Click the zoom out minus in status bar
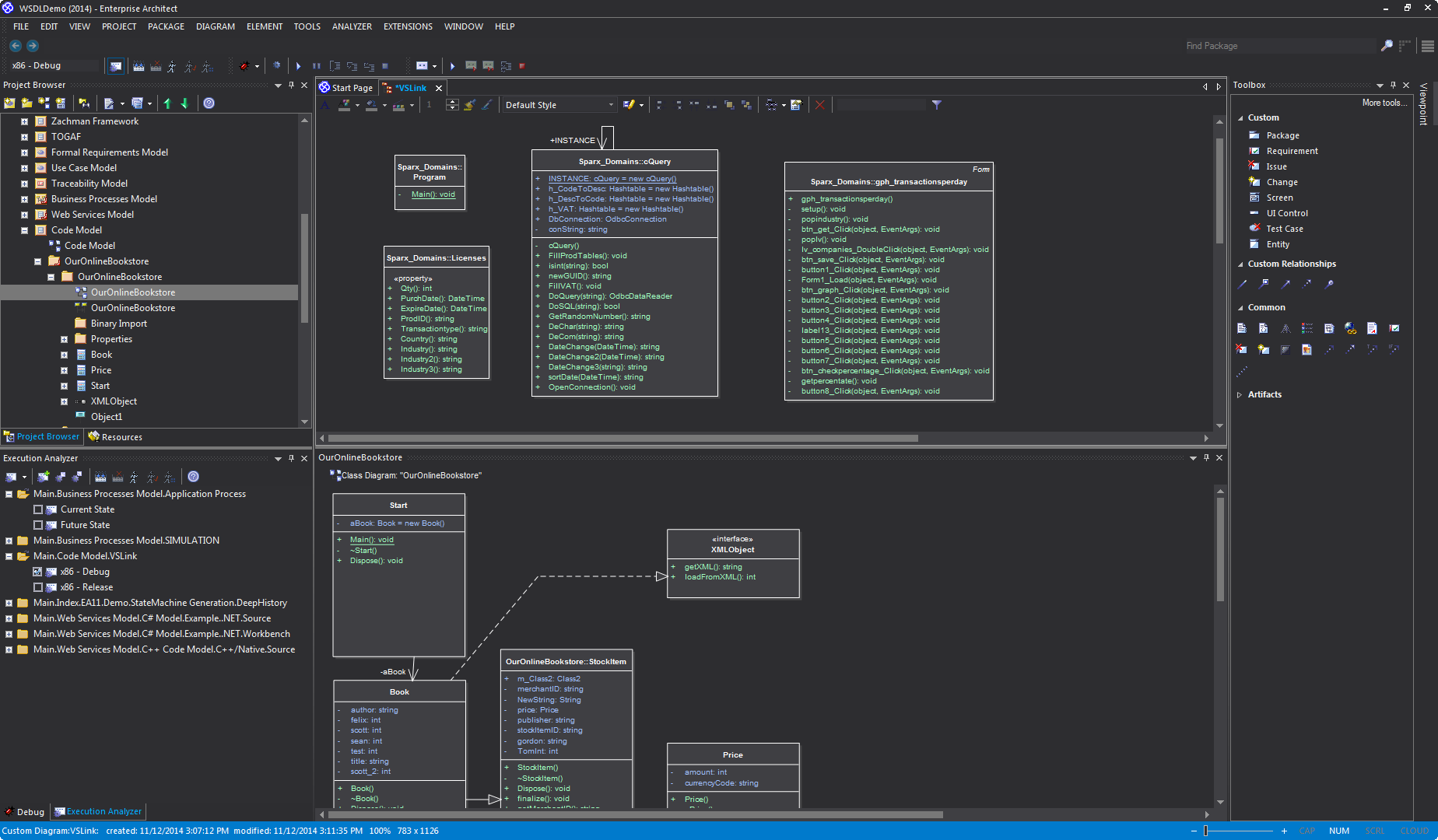The width and height of the screenshot is (1438, 840). [1194, 831]
